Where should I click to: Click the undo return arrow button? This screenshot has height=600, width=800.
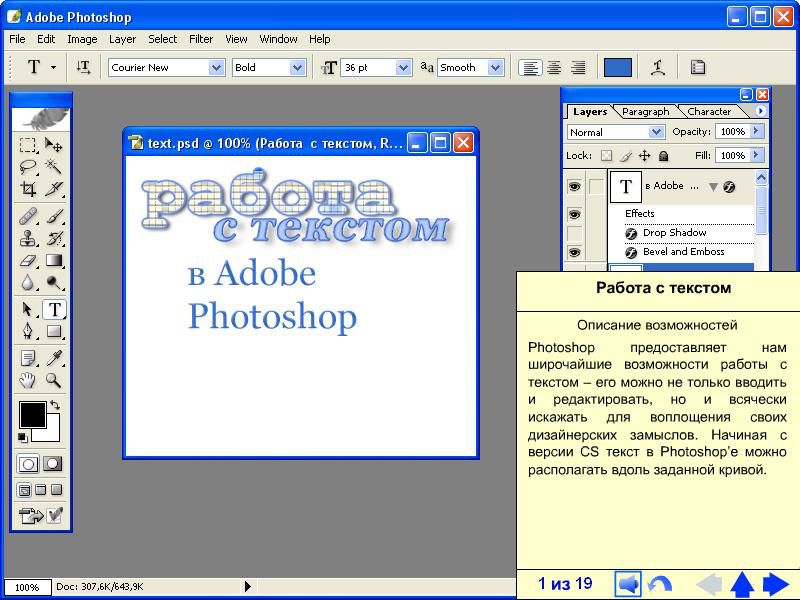660,584
